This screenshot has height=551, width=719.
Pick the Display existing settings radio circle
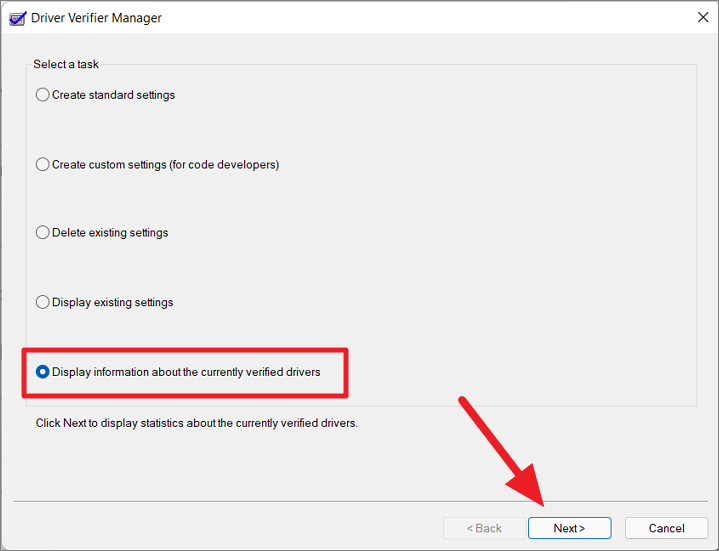coord(43,302)
